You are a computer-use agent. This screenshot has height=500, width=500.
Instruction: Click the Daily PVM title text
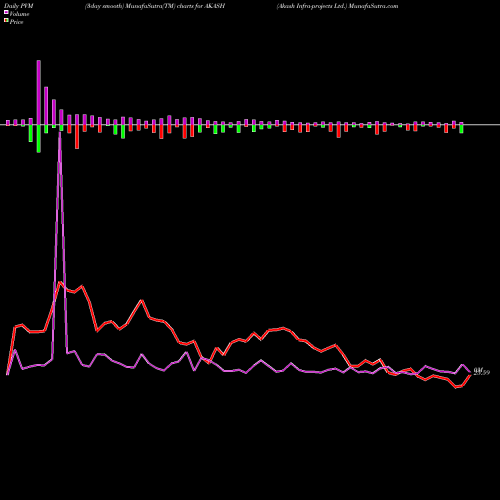tap(19, 6)
